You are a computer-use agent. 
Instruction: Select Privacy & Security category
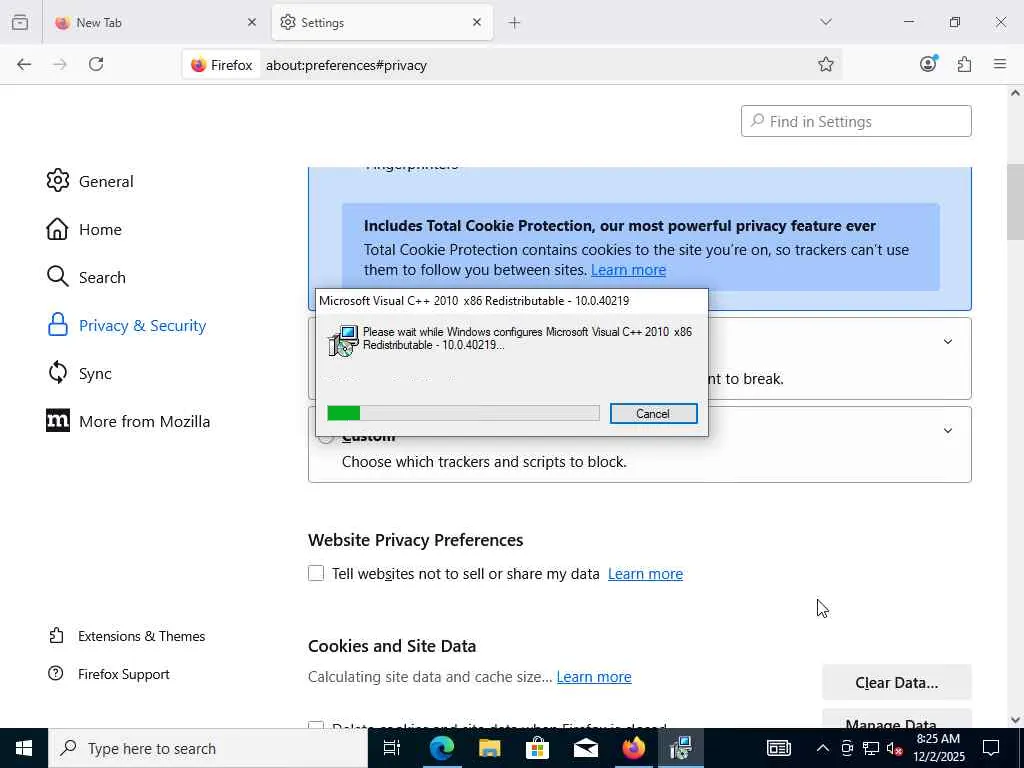click(x=127, y=325)
